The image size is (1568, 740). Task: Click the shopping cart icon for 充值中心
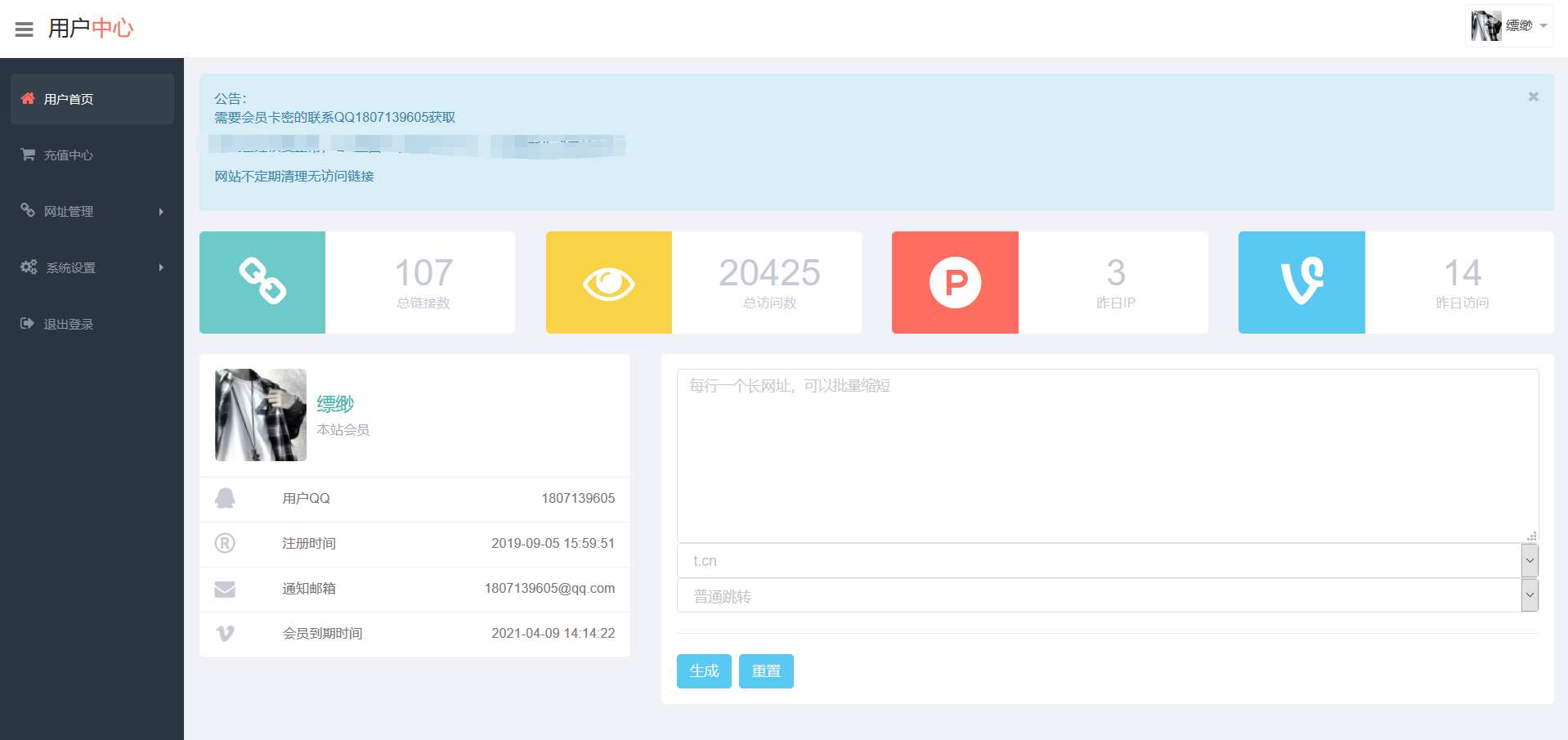[28, 154]
